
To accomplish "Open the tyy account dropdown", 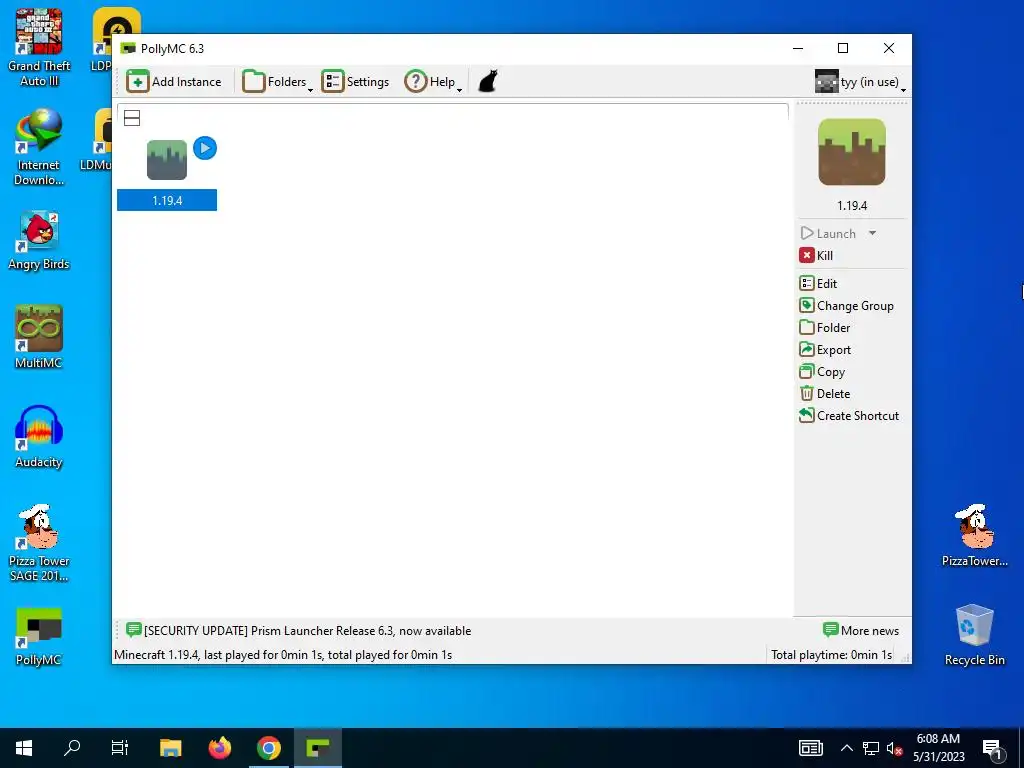I will pos(860,82).
